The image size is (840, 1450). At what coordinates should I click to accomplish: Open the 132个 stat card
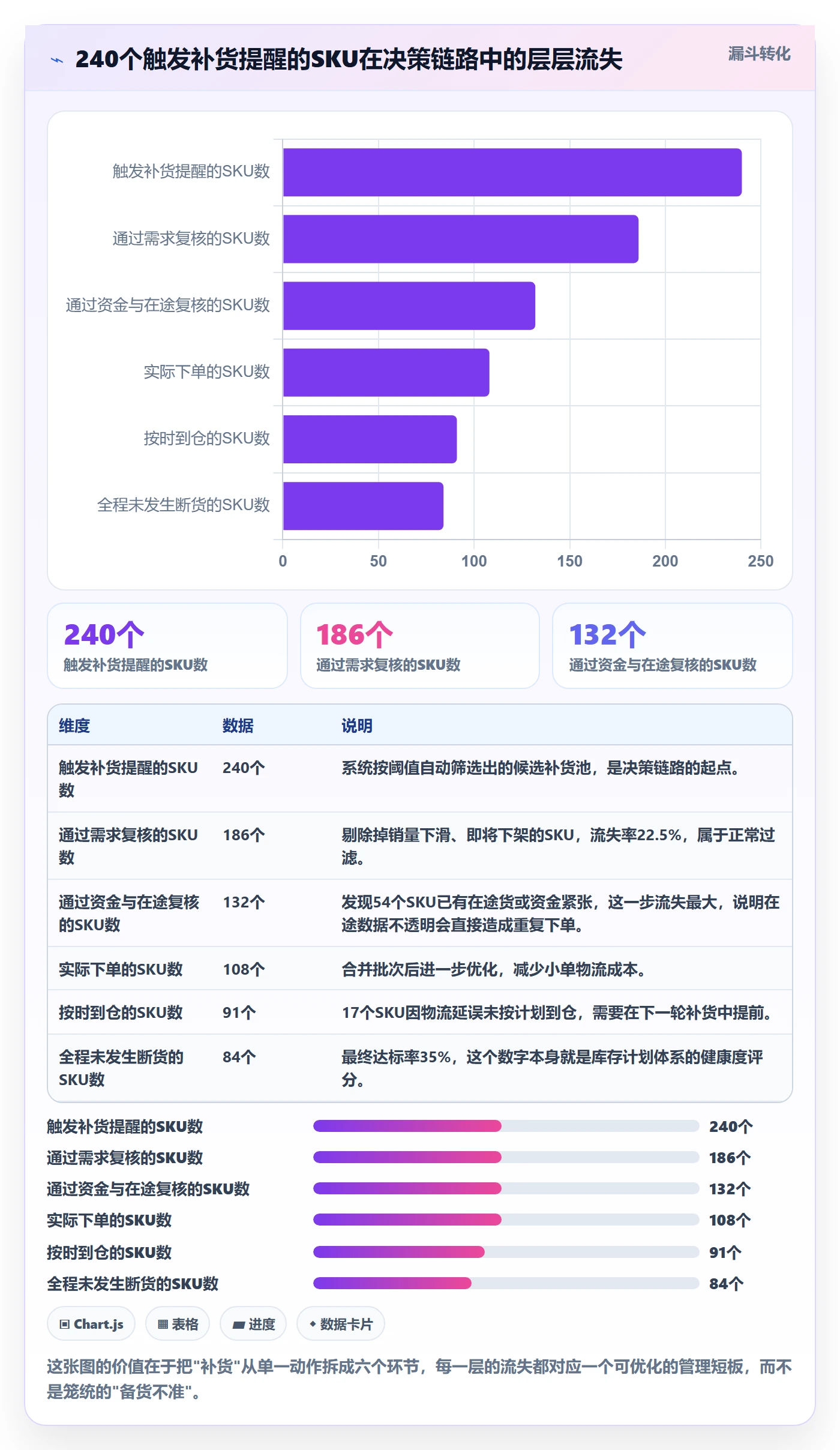(x=673, y=645)
